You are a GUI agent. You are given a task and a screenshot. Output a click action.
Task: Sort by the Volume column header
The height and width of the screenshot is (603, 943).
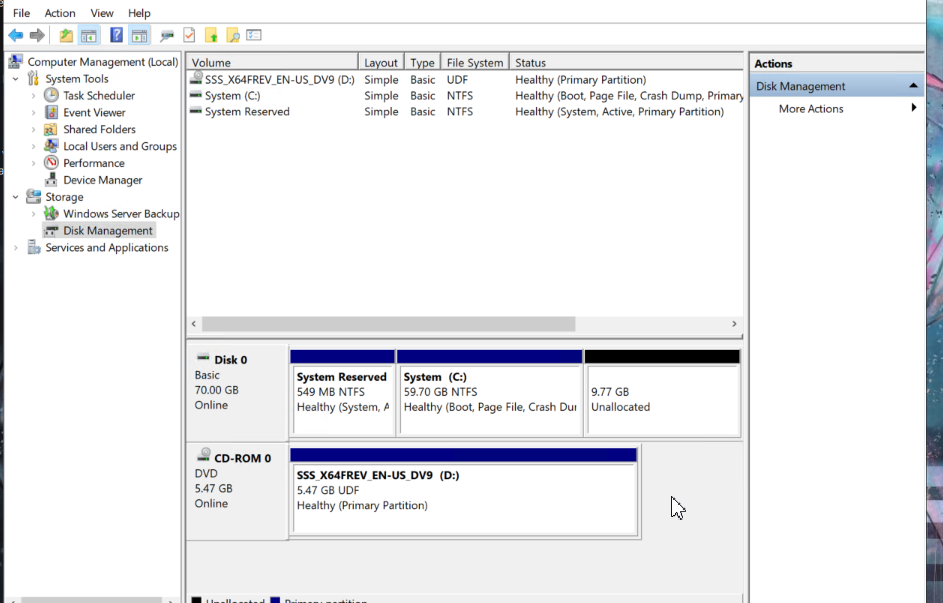[272, 62]
